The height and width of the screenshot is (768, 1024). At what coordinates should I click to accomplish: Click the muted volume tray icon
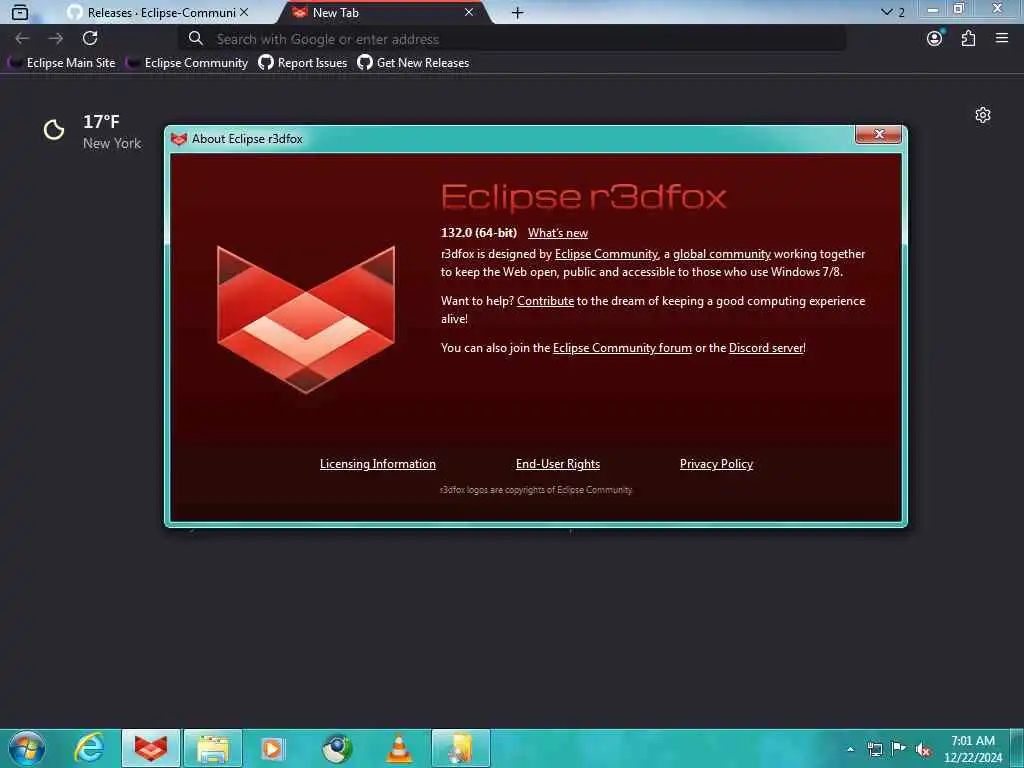(923, 749)
